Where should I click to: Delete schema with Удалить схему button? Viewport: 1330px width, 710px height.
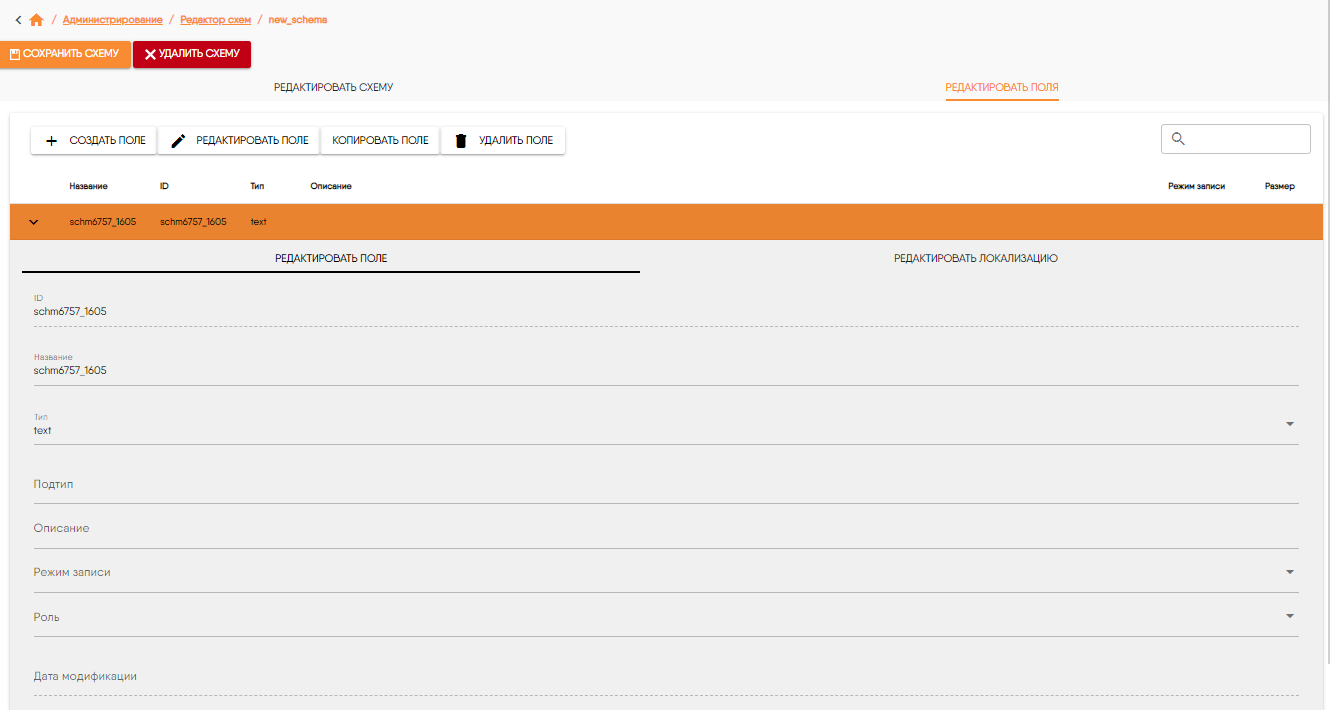tap(192, 54)
